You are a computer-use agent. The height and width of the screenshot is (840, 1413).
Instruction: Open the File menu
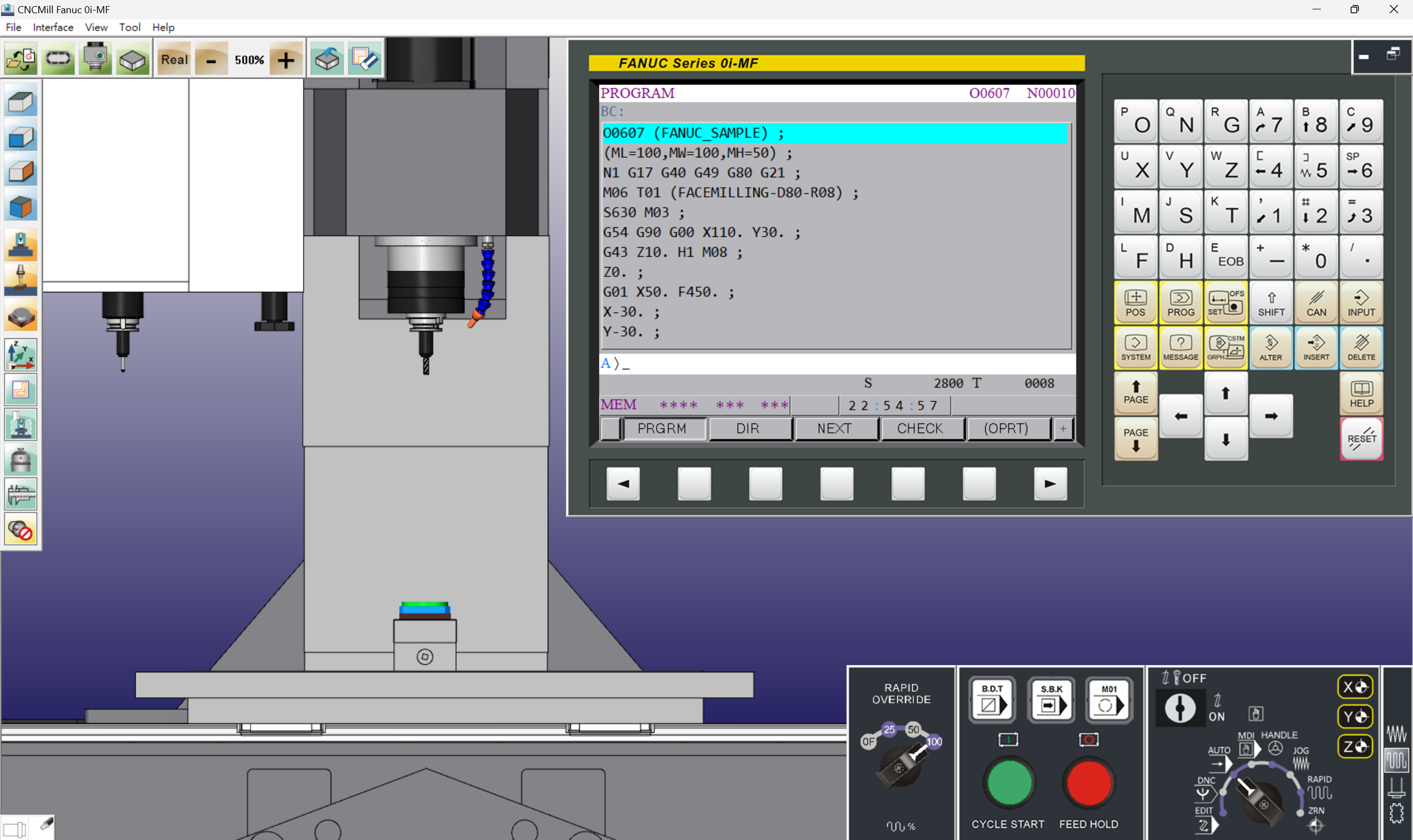[14, 27]
